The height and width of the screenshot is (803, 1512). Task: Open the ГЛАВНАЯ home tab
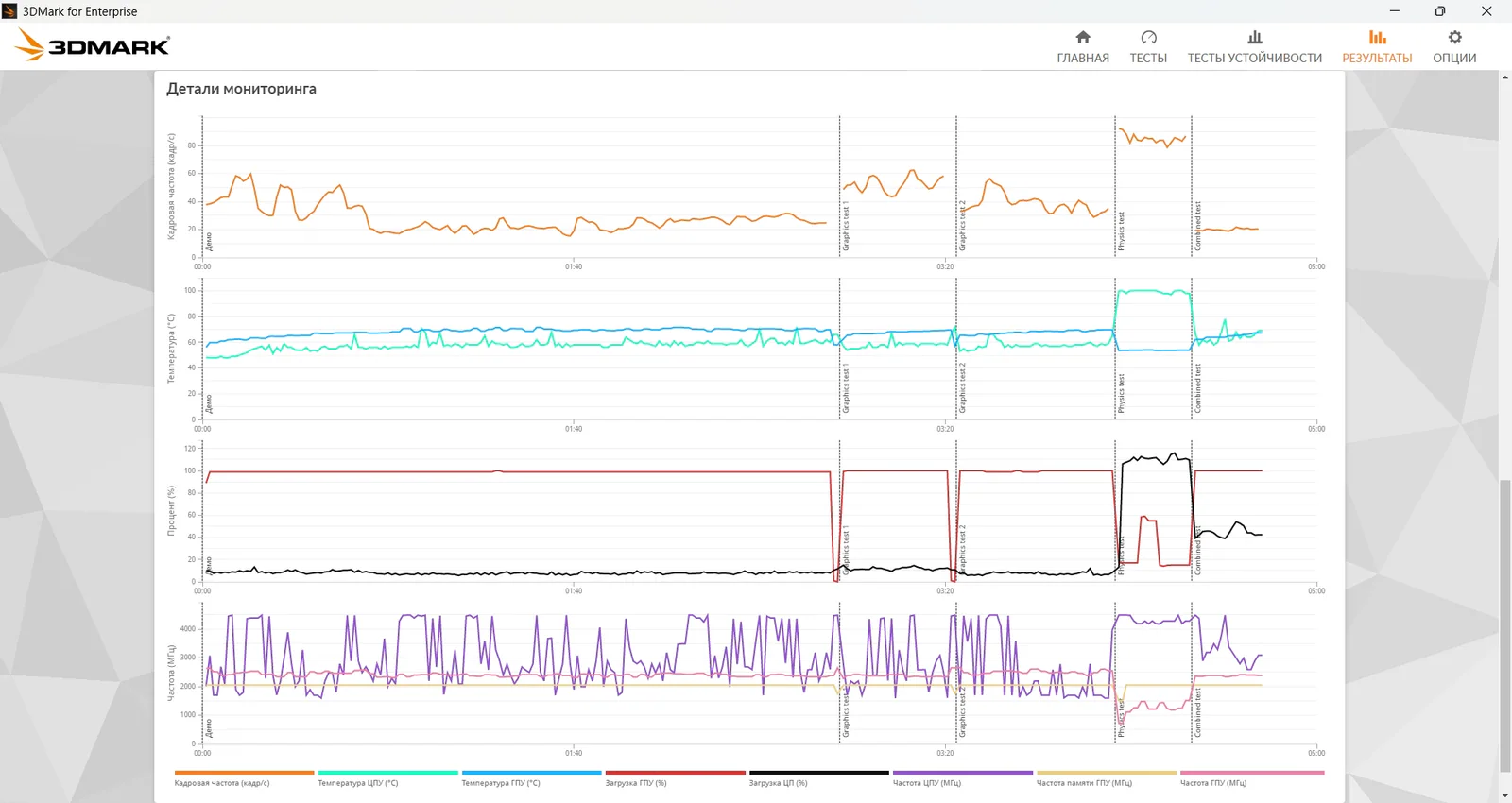[x=1083, y=46]
